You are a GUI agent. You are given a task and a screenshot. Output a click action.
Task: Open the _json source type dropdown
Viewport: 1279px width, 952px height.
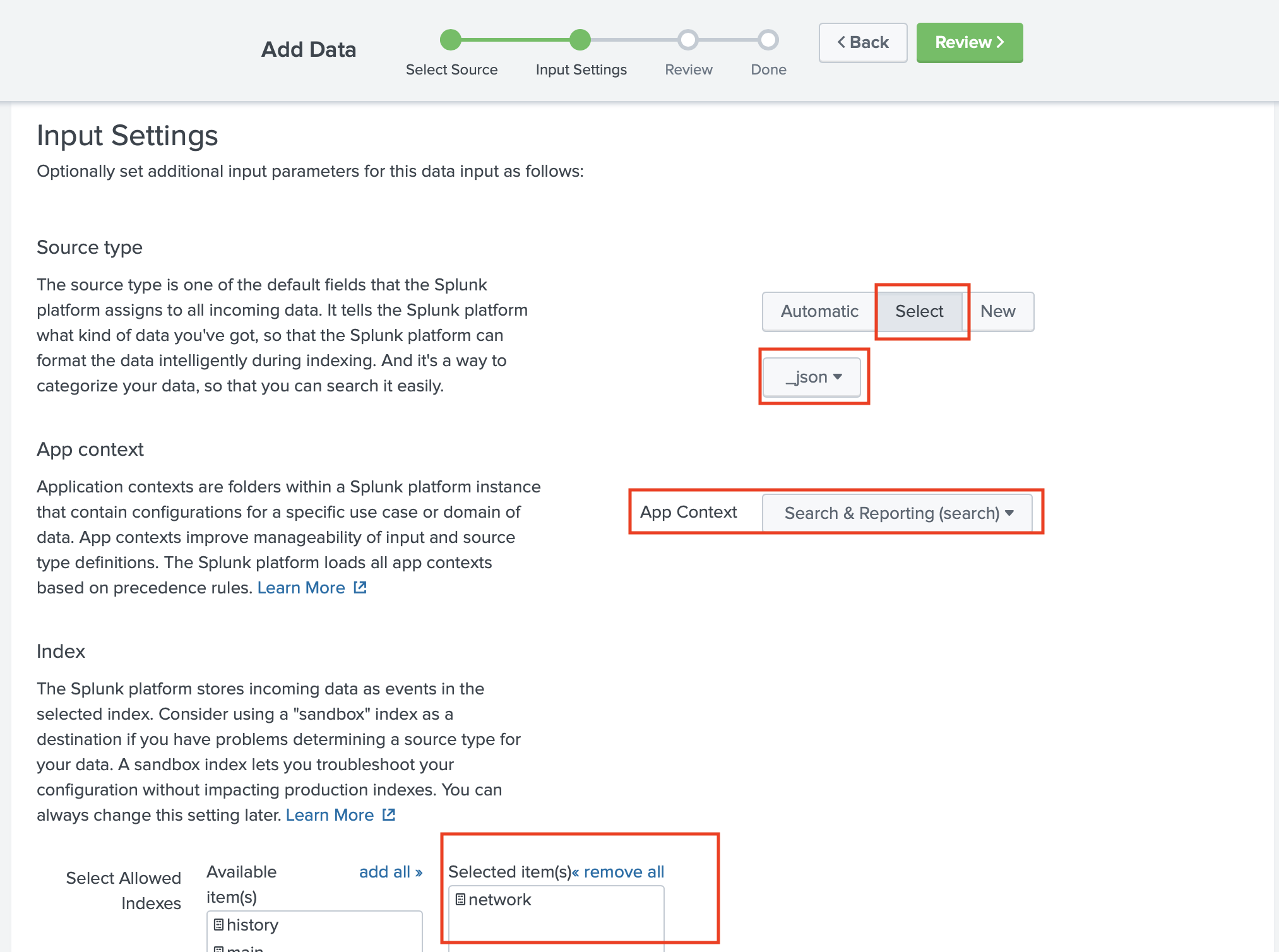tap(812, 377)
